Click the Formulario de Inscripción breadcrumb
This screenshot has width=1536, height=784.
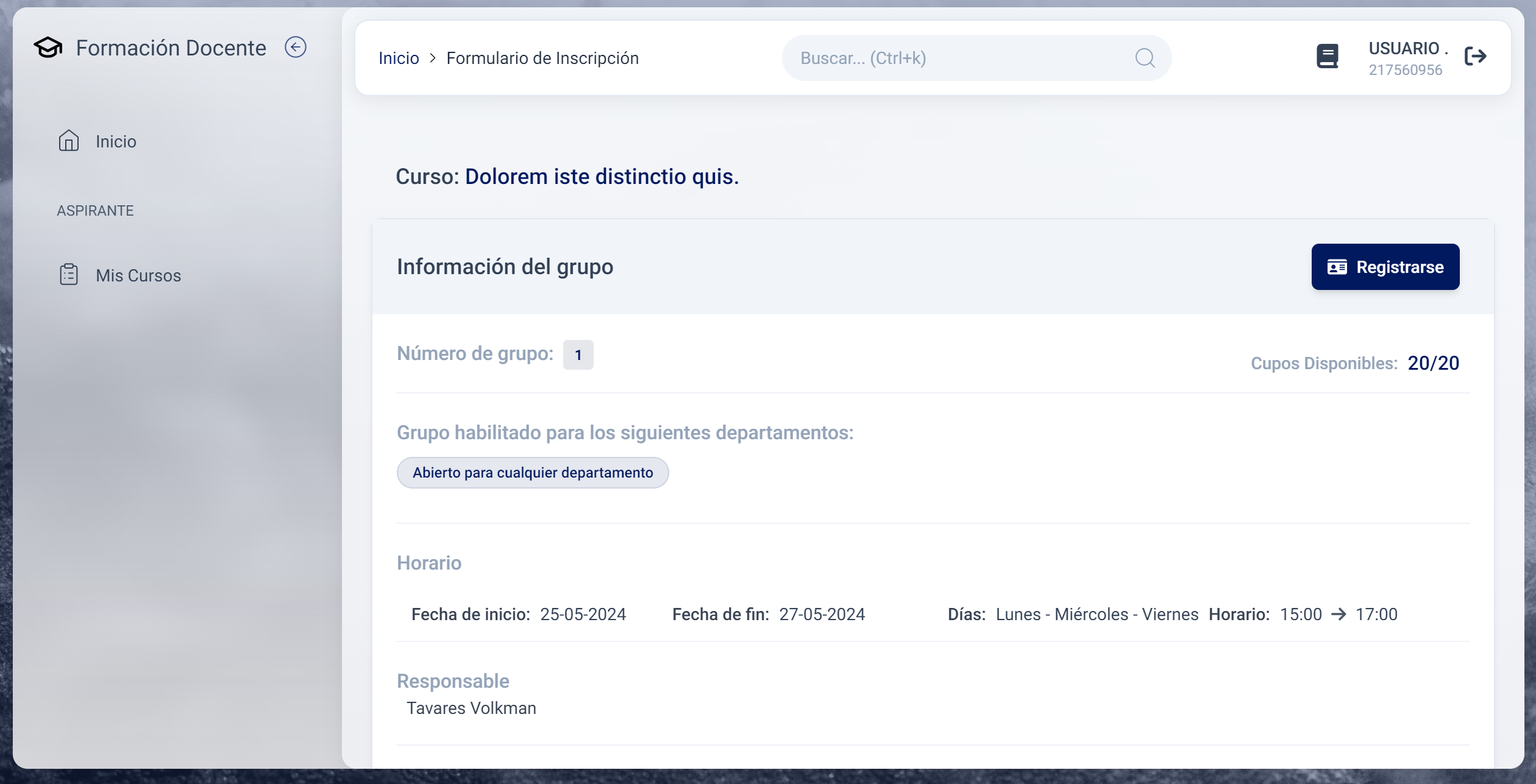[x=542, y=58]
